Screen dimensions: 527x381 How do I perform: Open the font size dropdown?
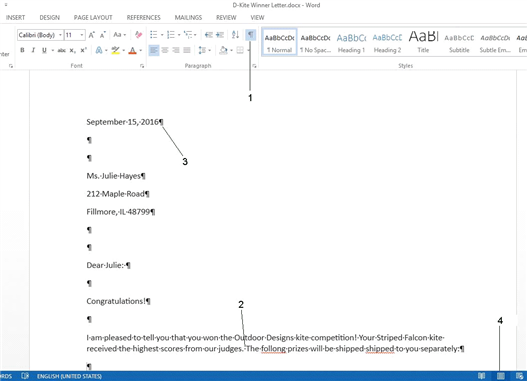click(x=82, y=35)
